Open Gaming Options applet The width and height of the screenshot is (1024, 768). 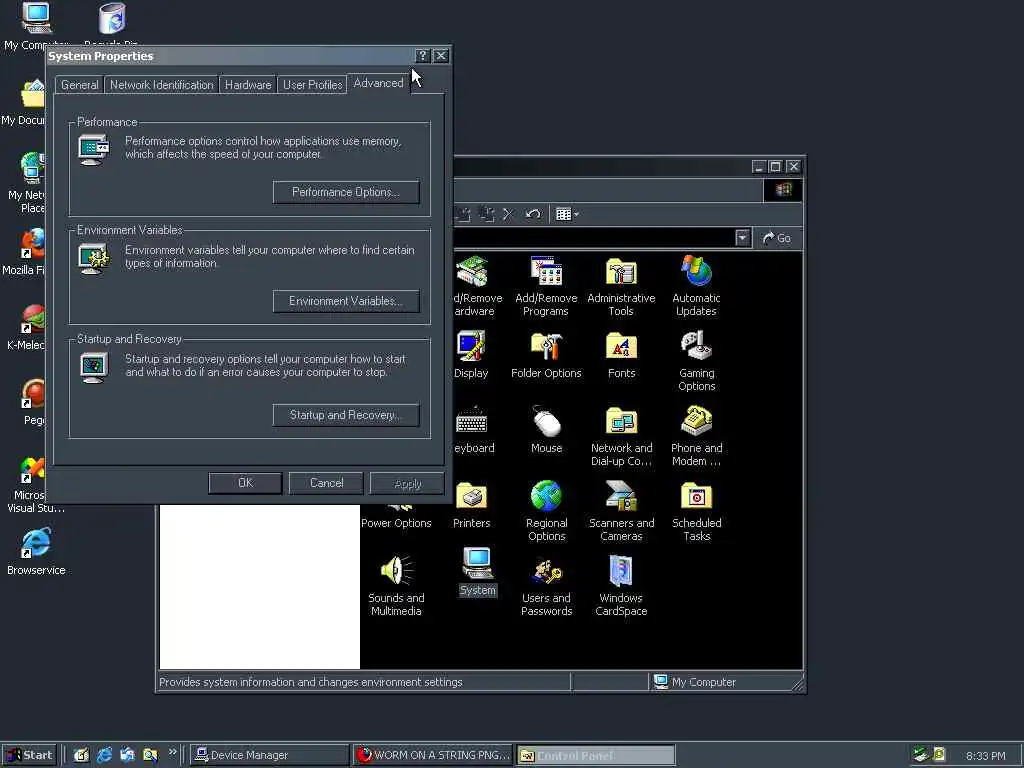tap(696, 361)
